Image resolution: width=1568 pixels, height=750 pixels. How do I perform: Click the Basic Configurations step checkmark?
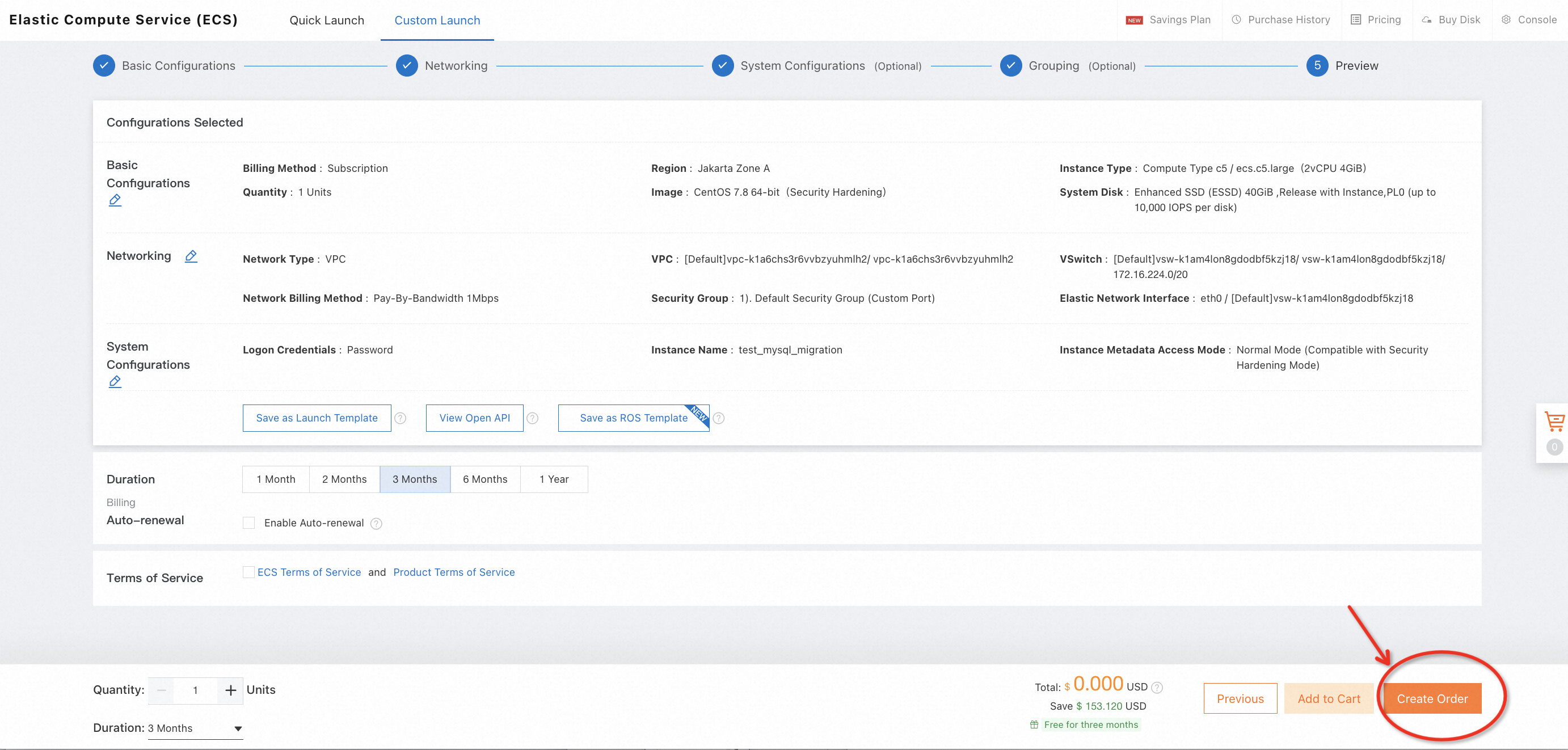(104, 66)
